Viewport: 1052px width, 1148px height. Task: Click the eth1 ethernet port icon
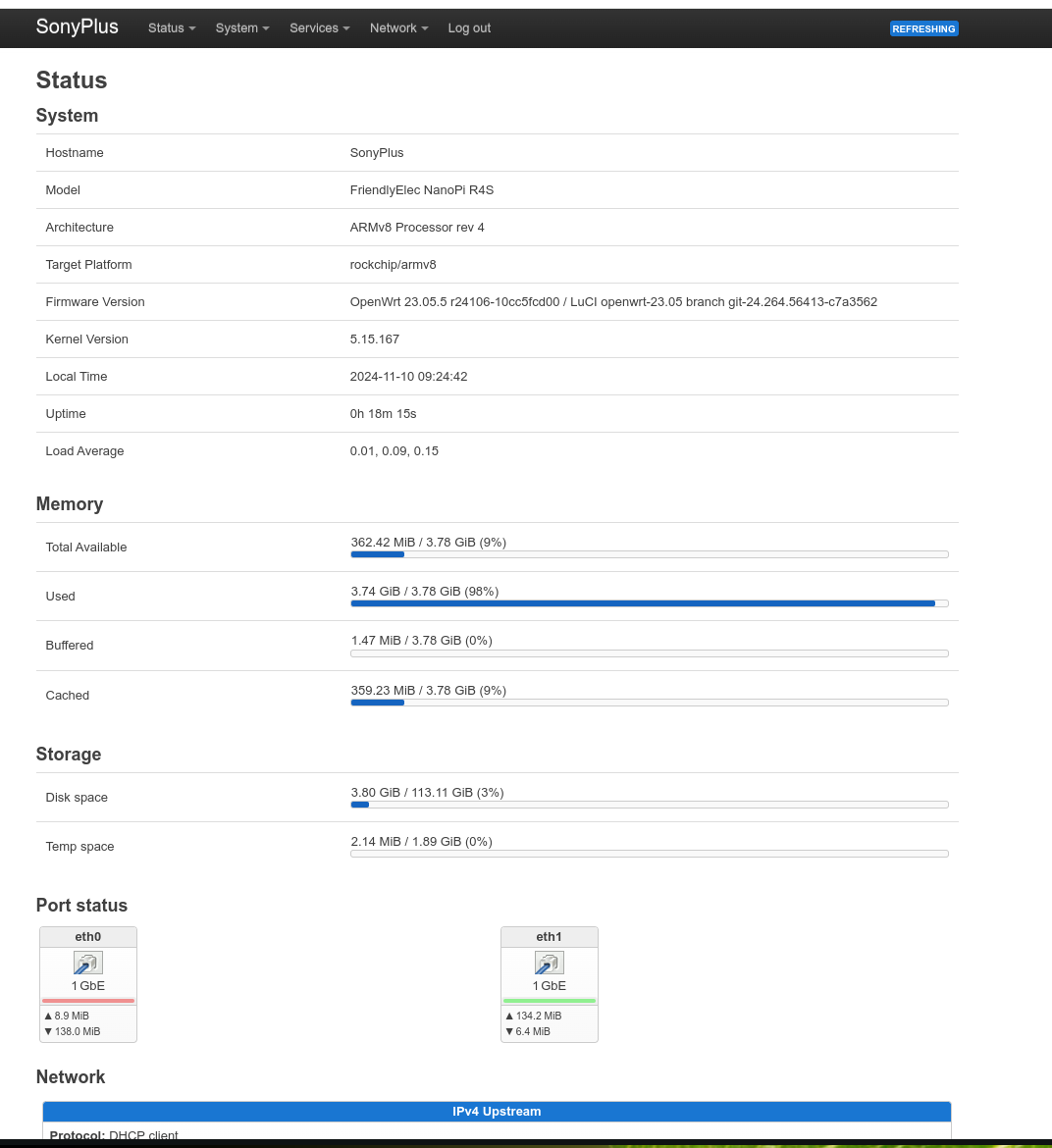(550, 963)
